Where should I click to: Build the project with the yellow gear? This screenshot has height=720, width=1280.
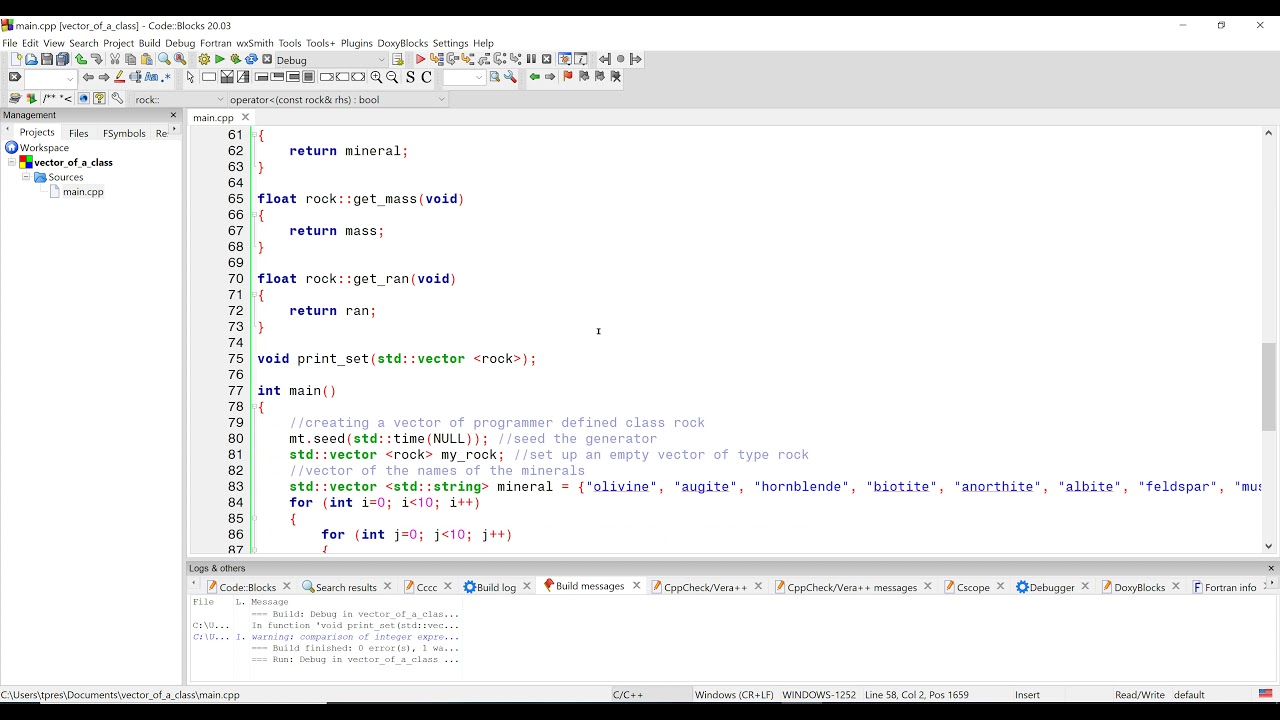(204, 59)
